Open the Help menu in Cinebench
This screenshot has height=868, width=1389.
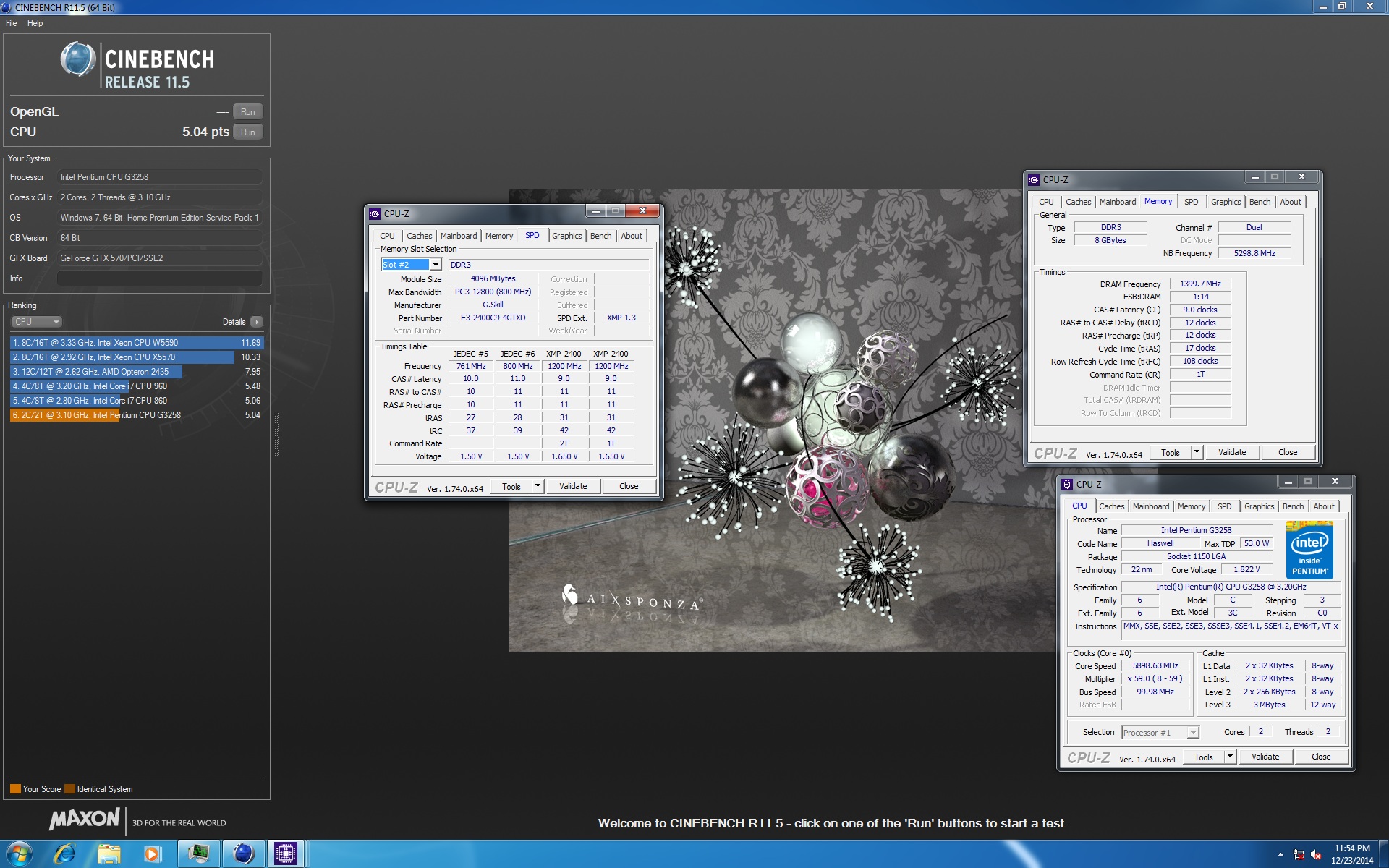point(35,23)
